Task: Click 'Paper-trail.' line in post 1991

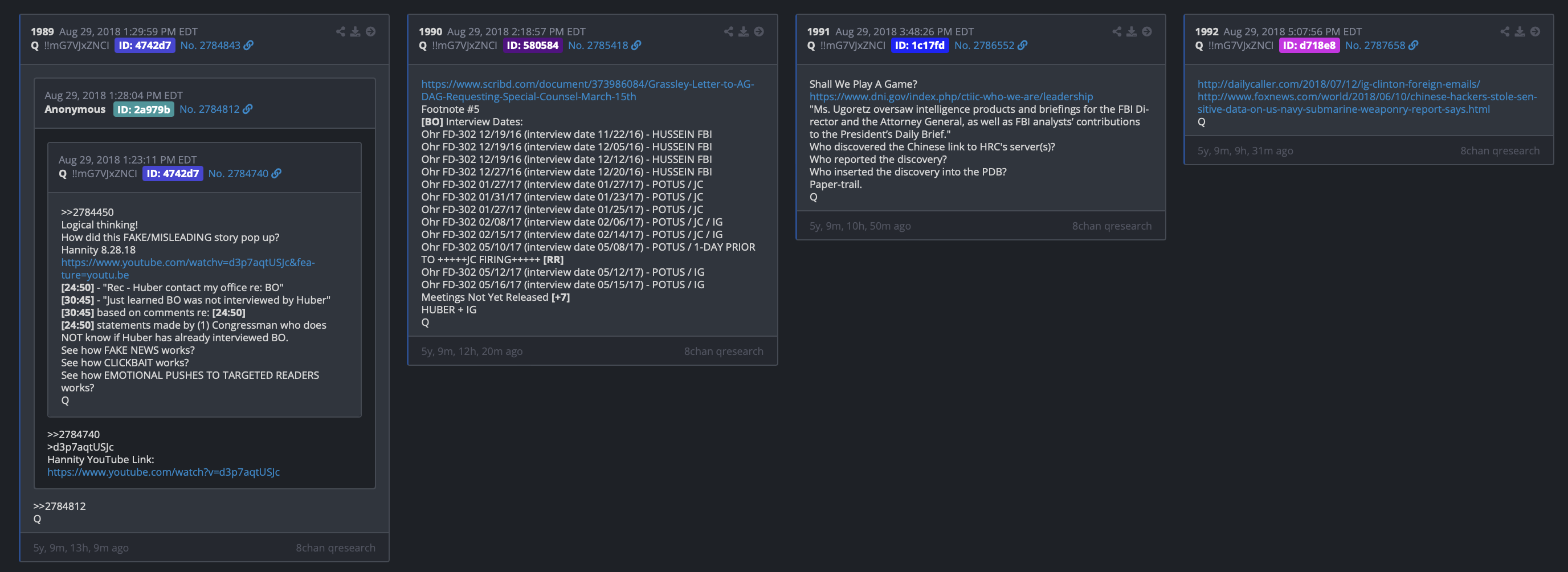Action: [x=836, y=185]
